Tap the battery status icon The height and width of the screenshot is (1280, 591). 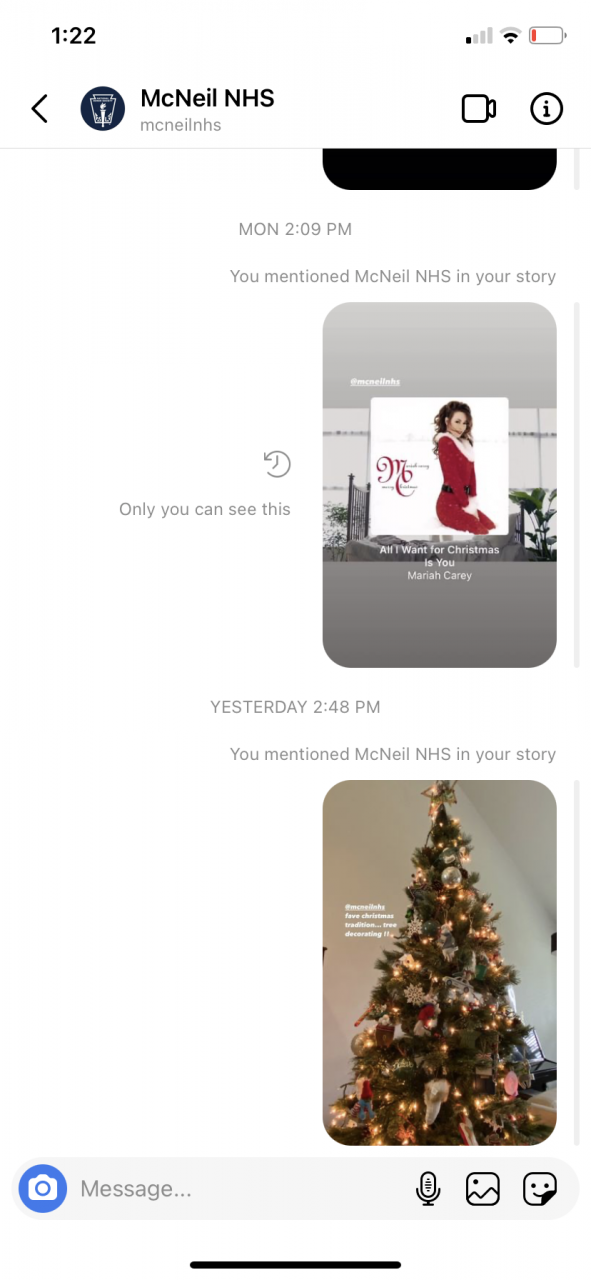pos(548,37)
